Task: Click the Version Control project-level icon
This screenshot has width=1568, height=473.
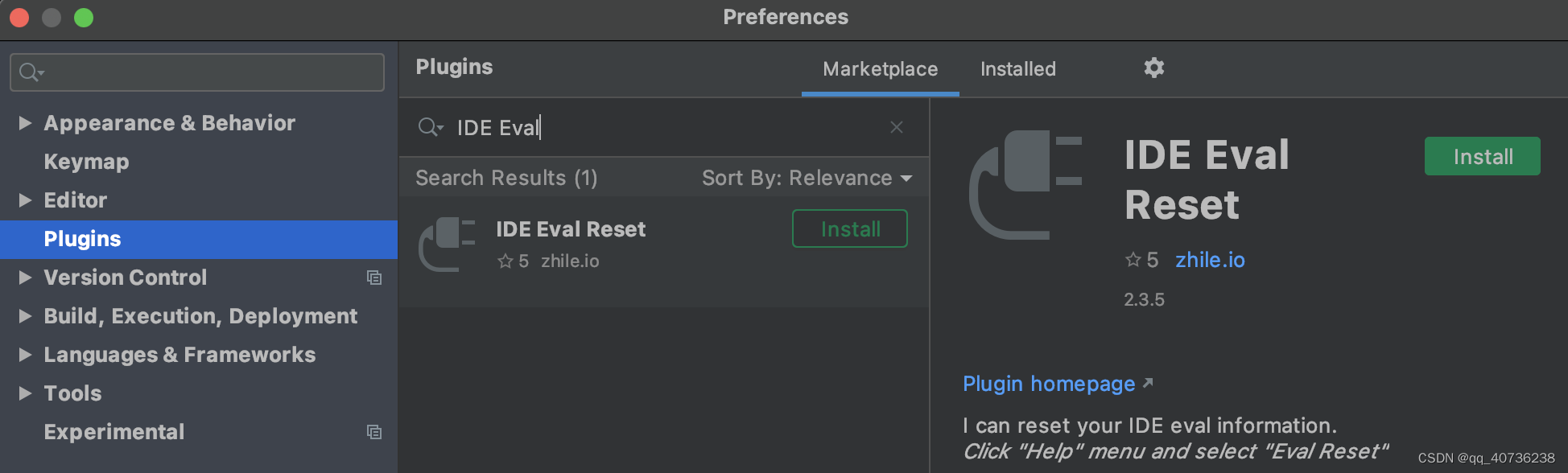Action: pos(374,278)
